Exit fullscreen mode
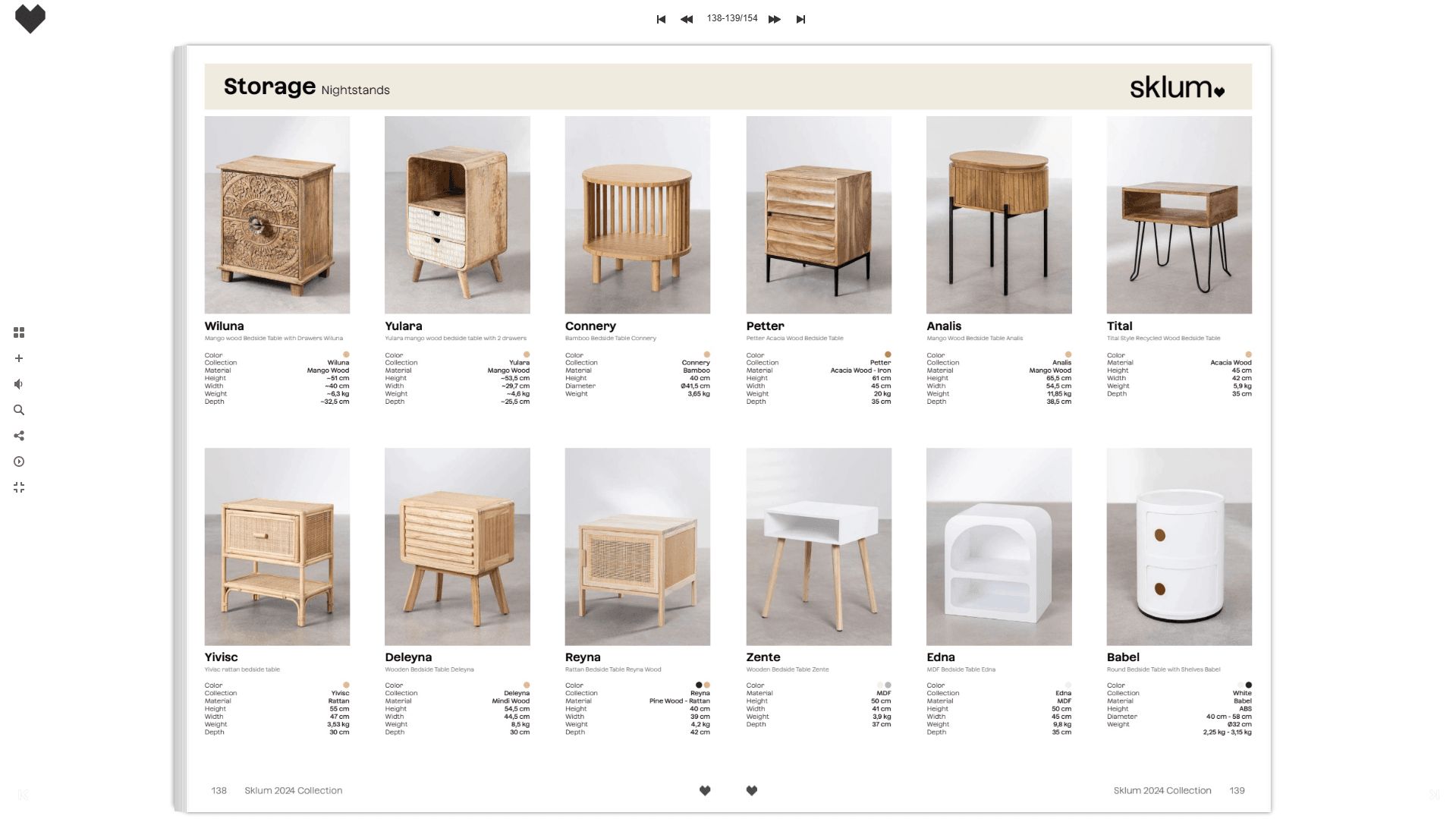The image size is (1456, 819). tap(18, 487)
